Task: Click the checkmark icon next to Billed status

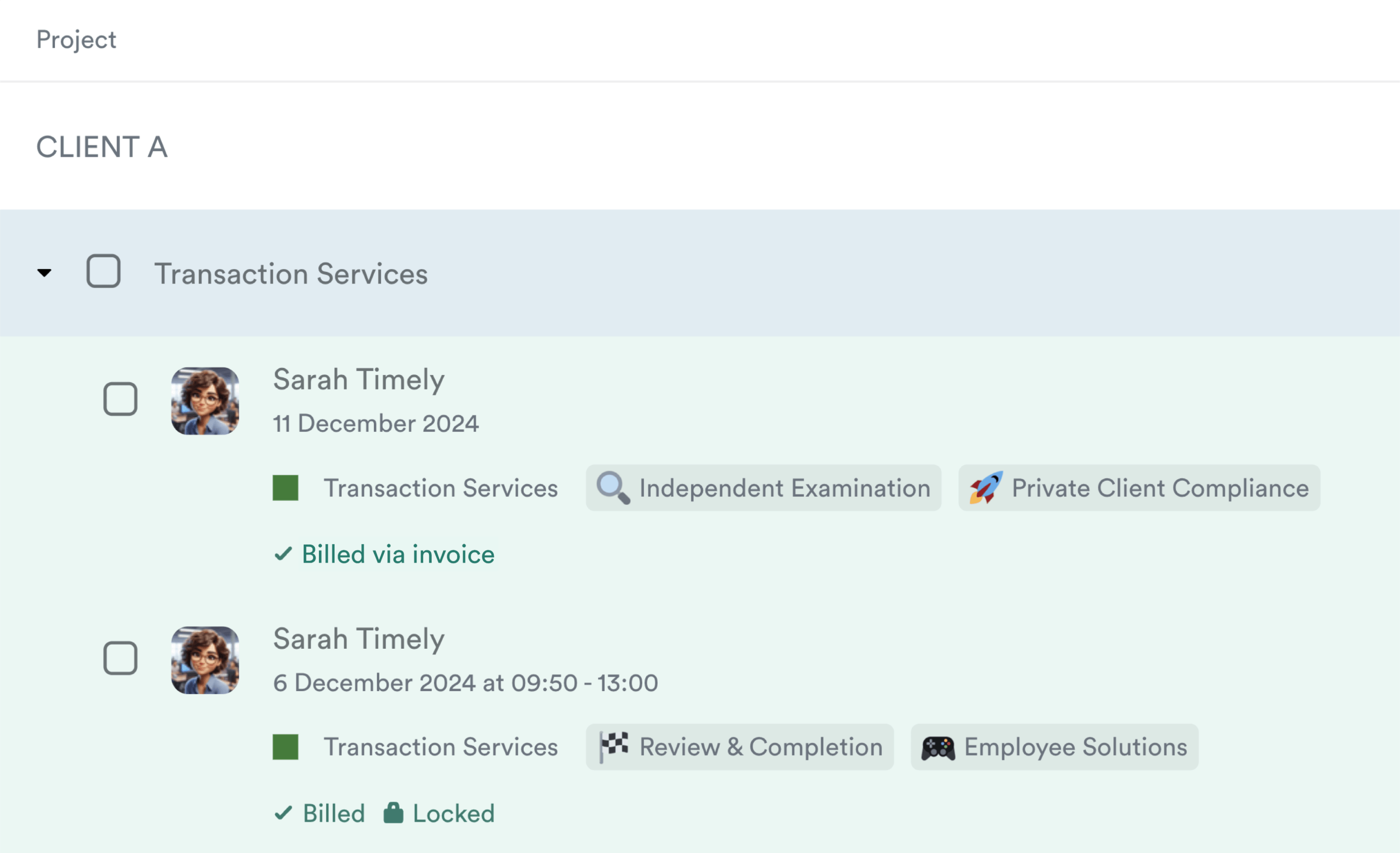Action: (283, 813)
